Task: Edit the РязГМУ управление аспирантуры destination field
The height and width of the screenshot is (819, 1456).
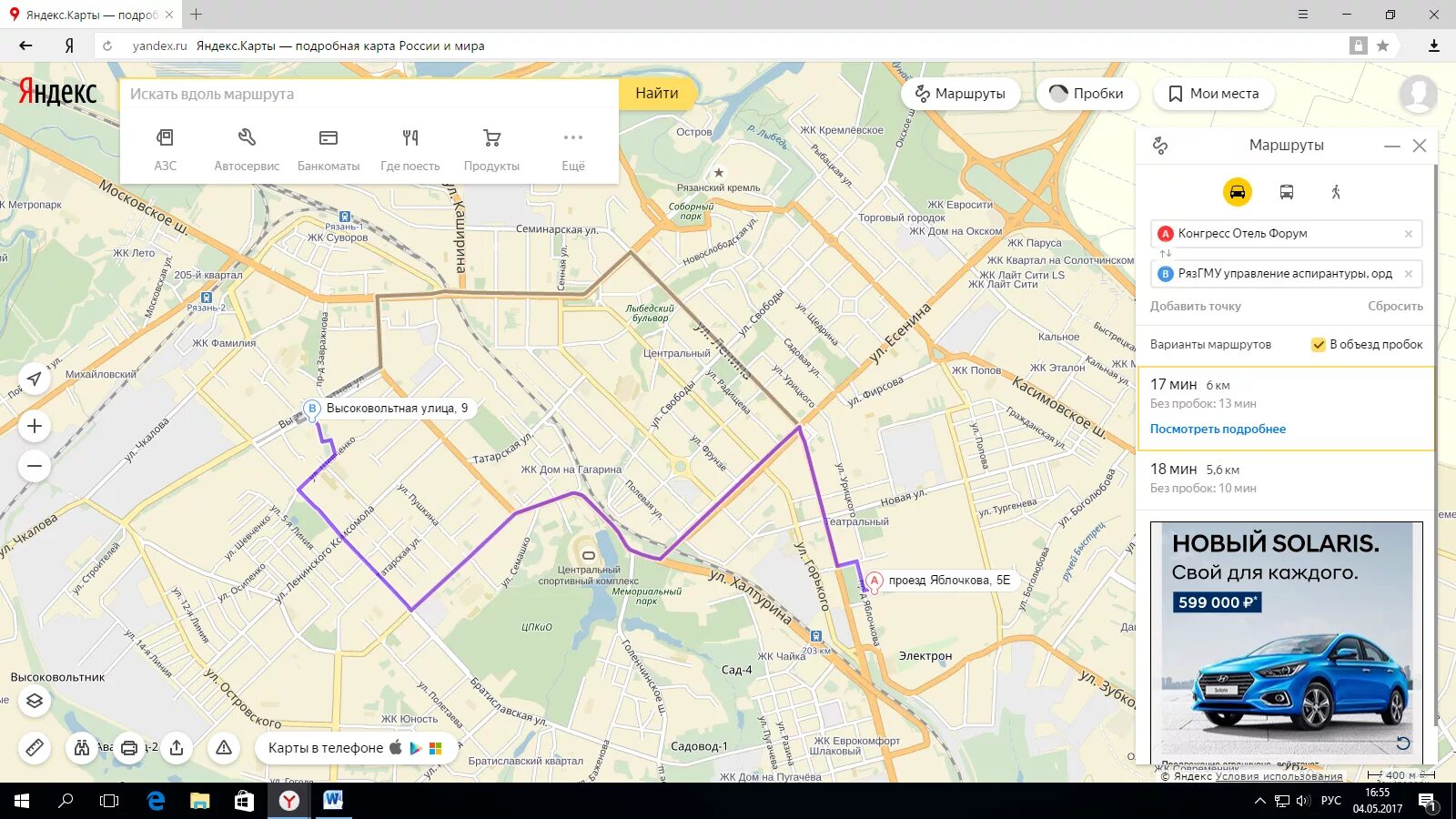Action: 1287,273
